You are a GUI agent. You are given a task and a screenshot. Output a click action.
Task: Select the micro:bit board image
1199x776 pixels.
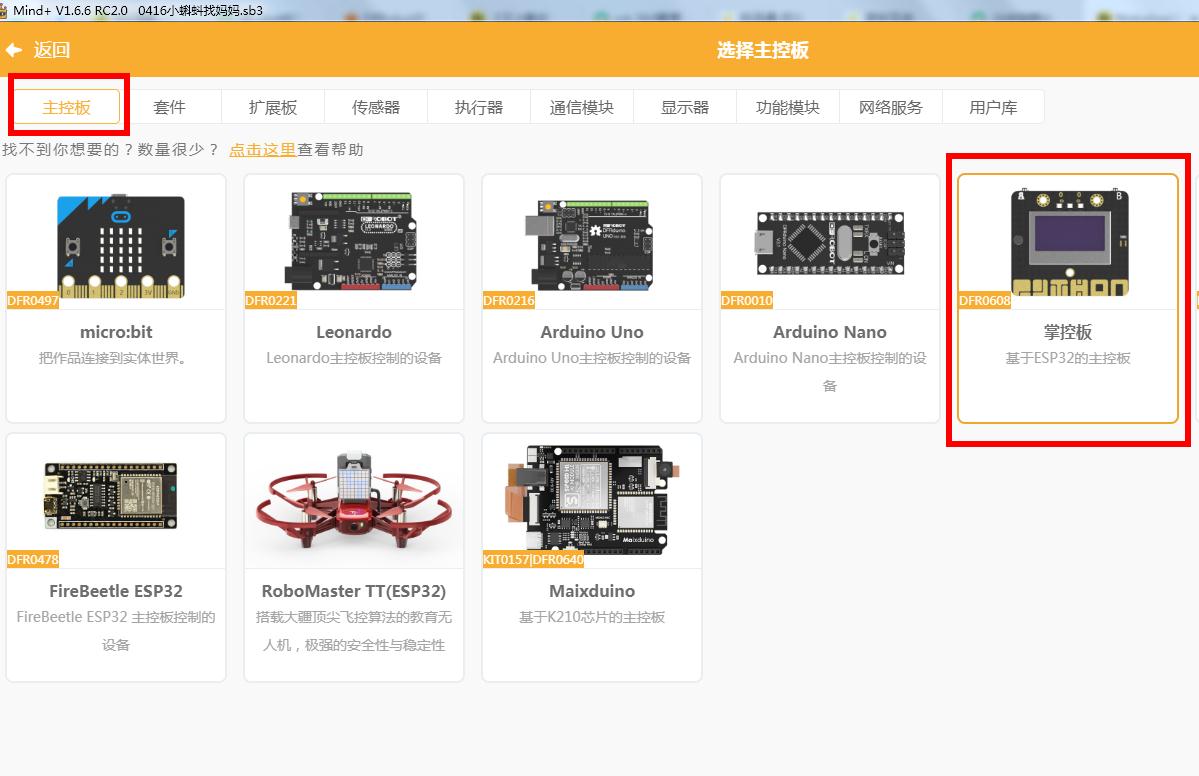pyautogui.click(x=121, y=246)
